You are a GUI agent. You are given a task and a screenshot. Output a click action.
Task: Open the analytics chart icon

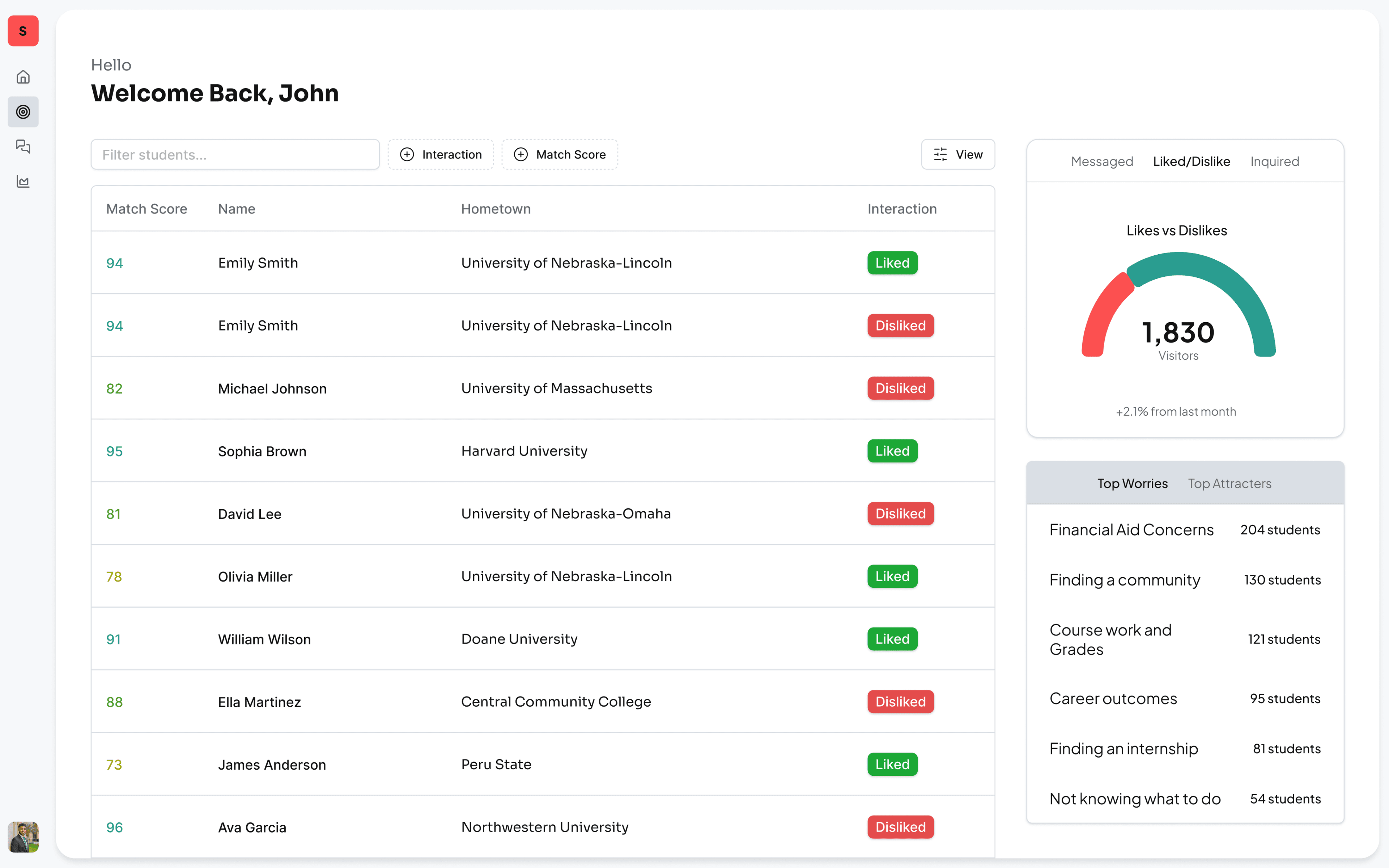pos(23,182)
